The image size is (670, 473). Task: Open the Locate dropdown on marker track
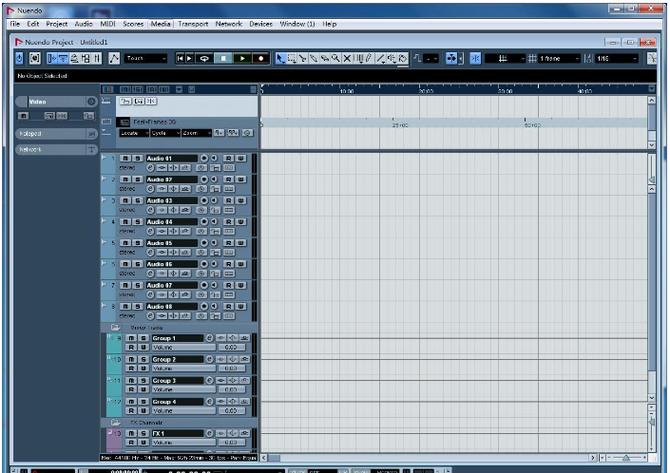[x=134, y=133]
